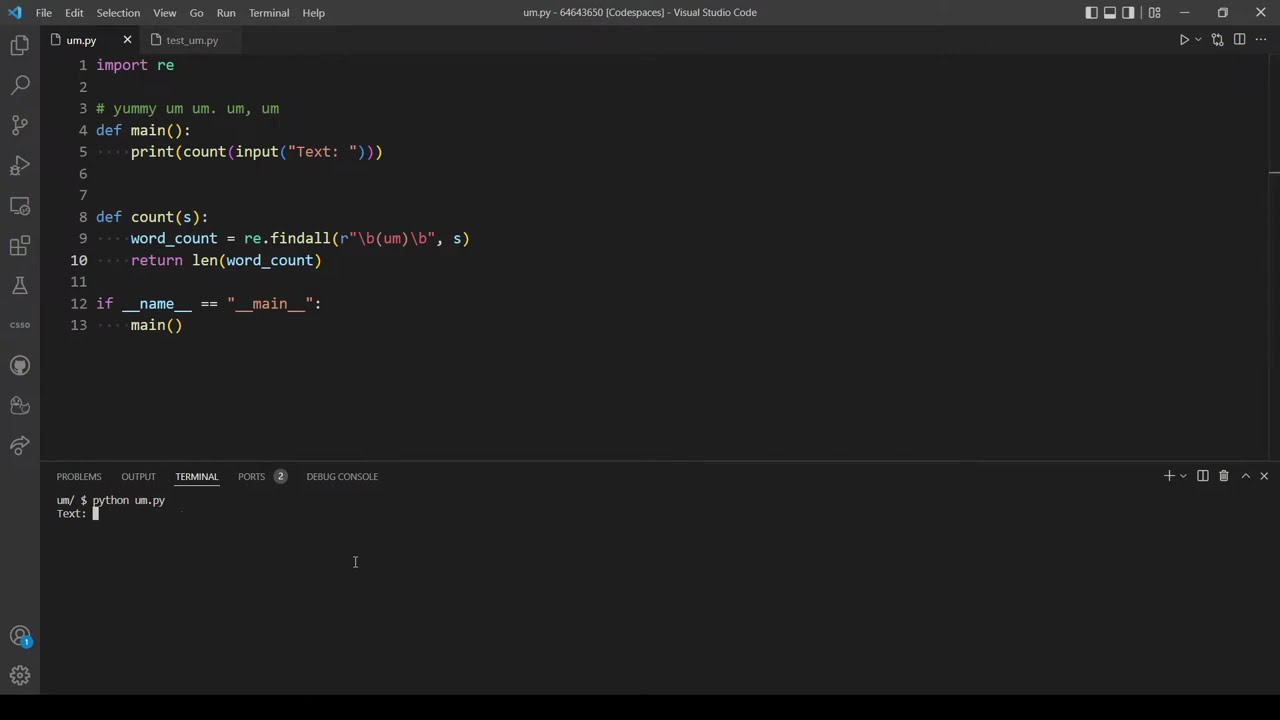
Task: Open the CS50 activity bar item
Action: tap(20, 325)
